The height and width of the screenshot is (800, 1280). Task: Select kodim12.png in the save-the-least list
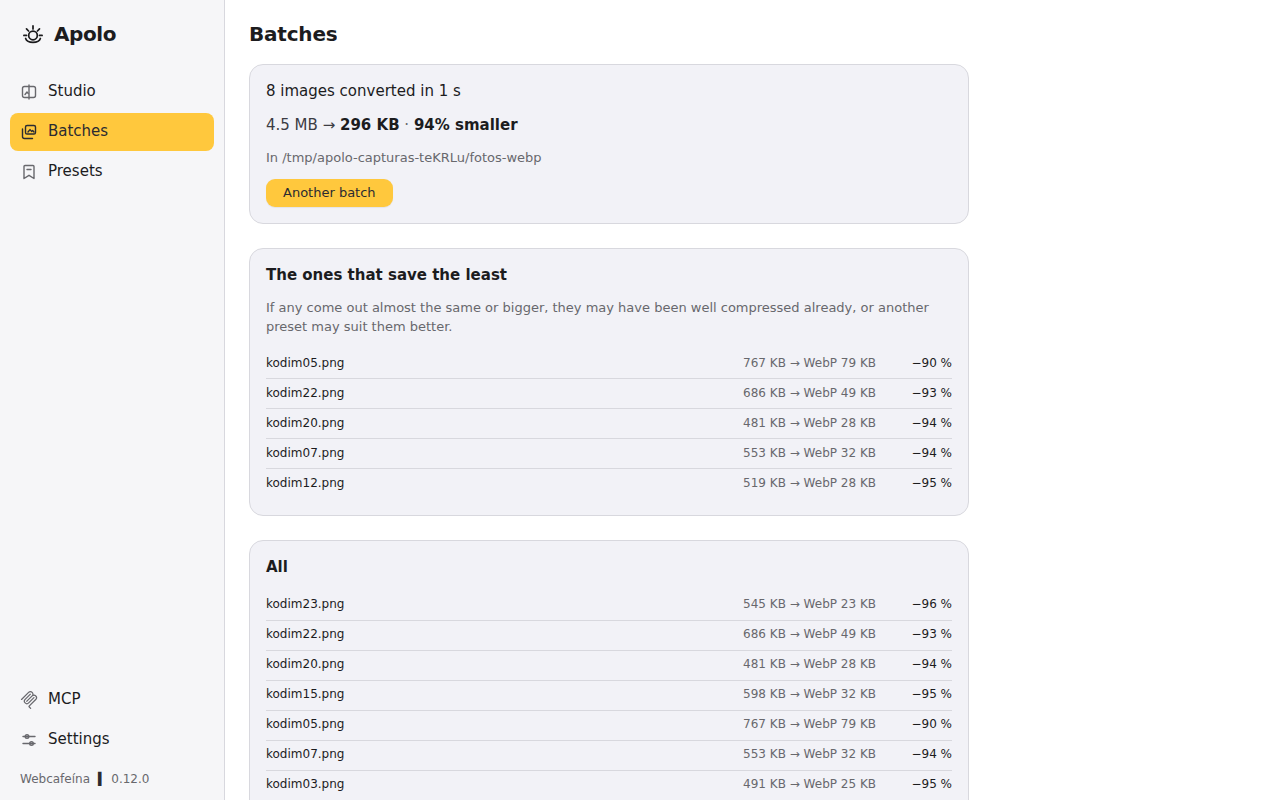coord(609,483)
